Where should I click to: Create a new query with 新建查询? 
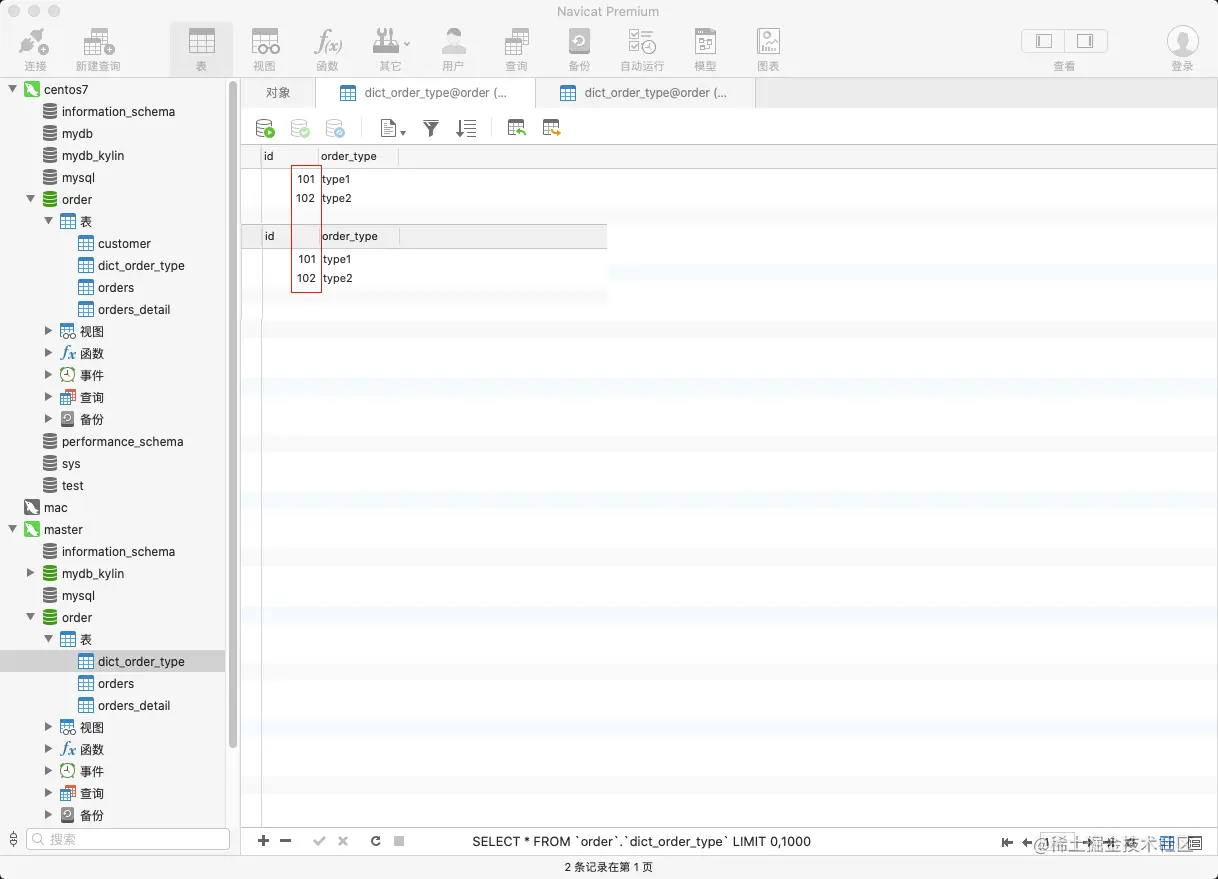click(98, 49)
